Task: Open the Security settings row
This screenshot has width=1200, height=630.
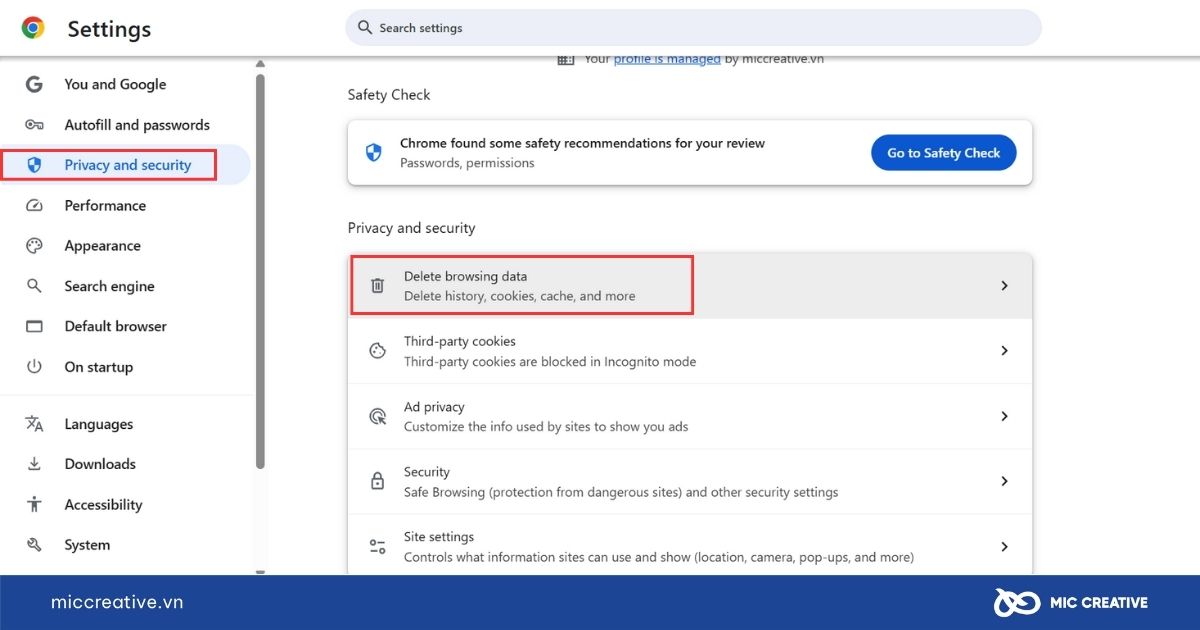Action: [x=690, y=481]
